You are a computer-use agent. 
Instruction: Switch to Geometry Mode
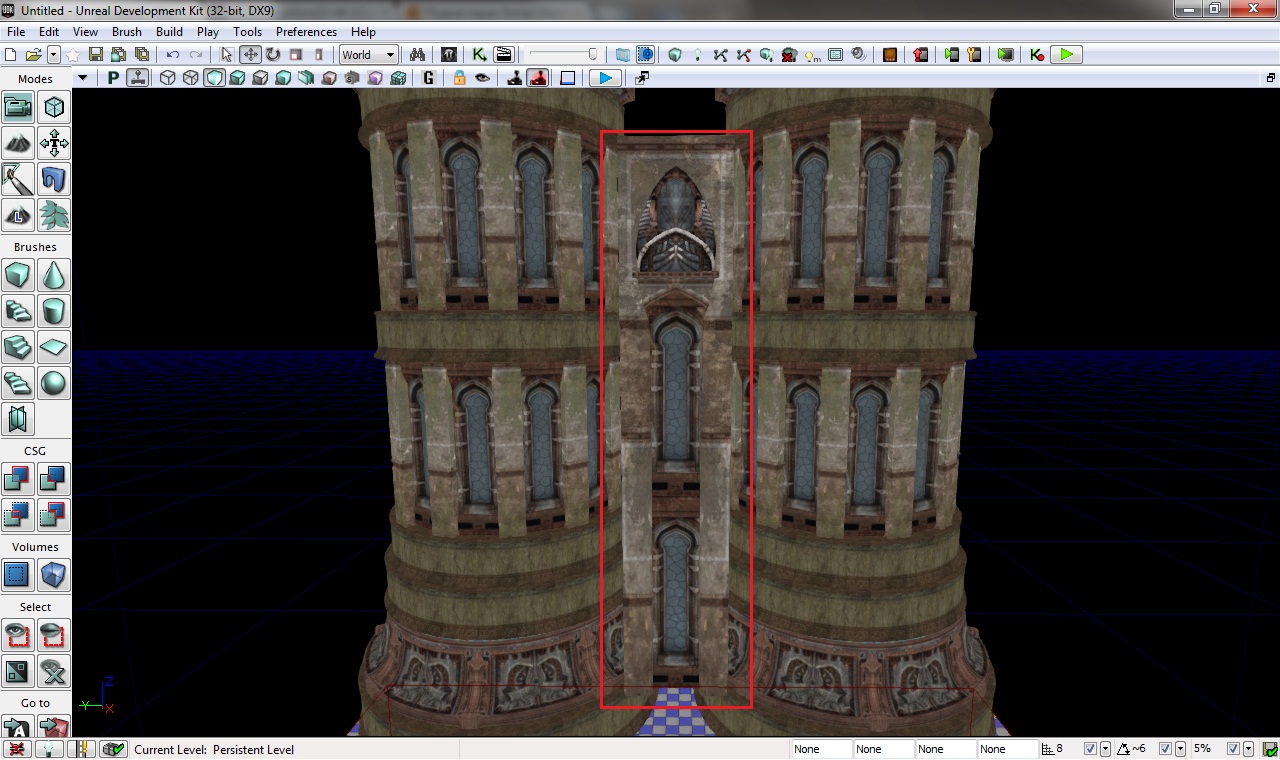(x=54, y=107)
